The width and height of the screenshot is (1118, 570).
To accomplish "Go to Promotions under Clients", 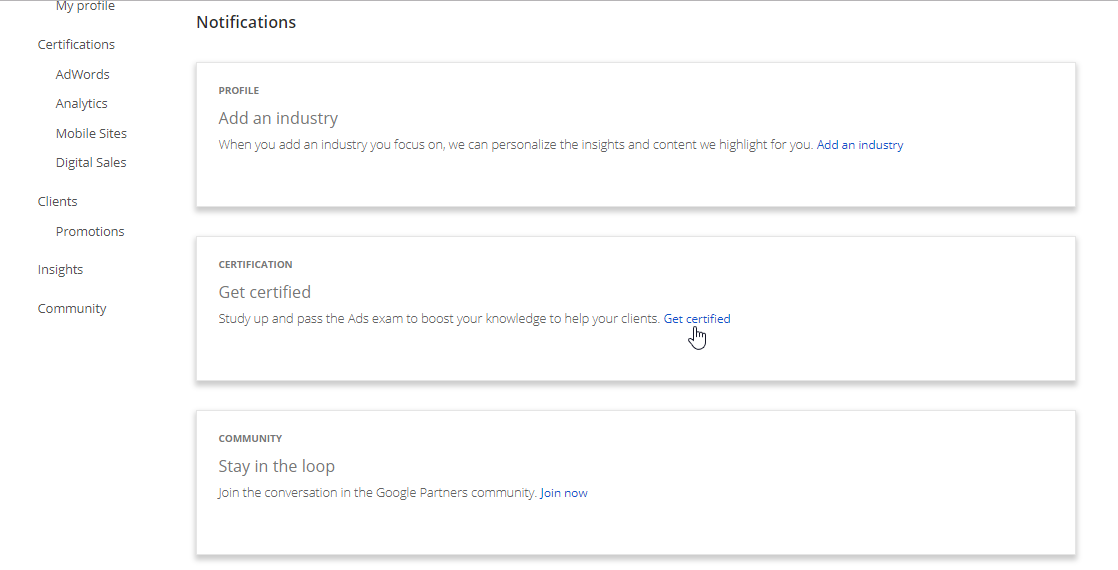I will click(90, 231).
